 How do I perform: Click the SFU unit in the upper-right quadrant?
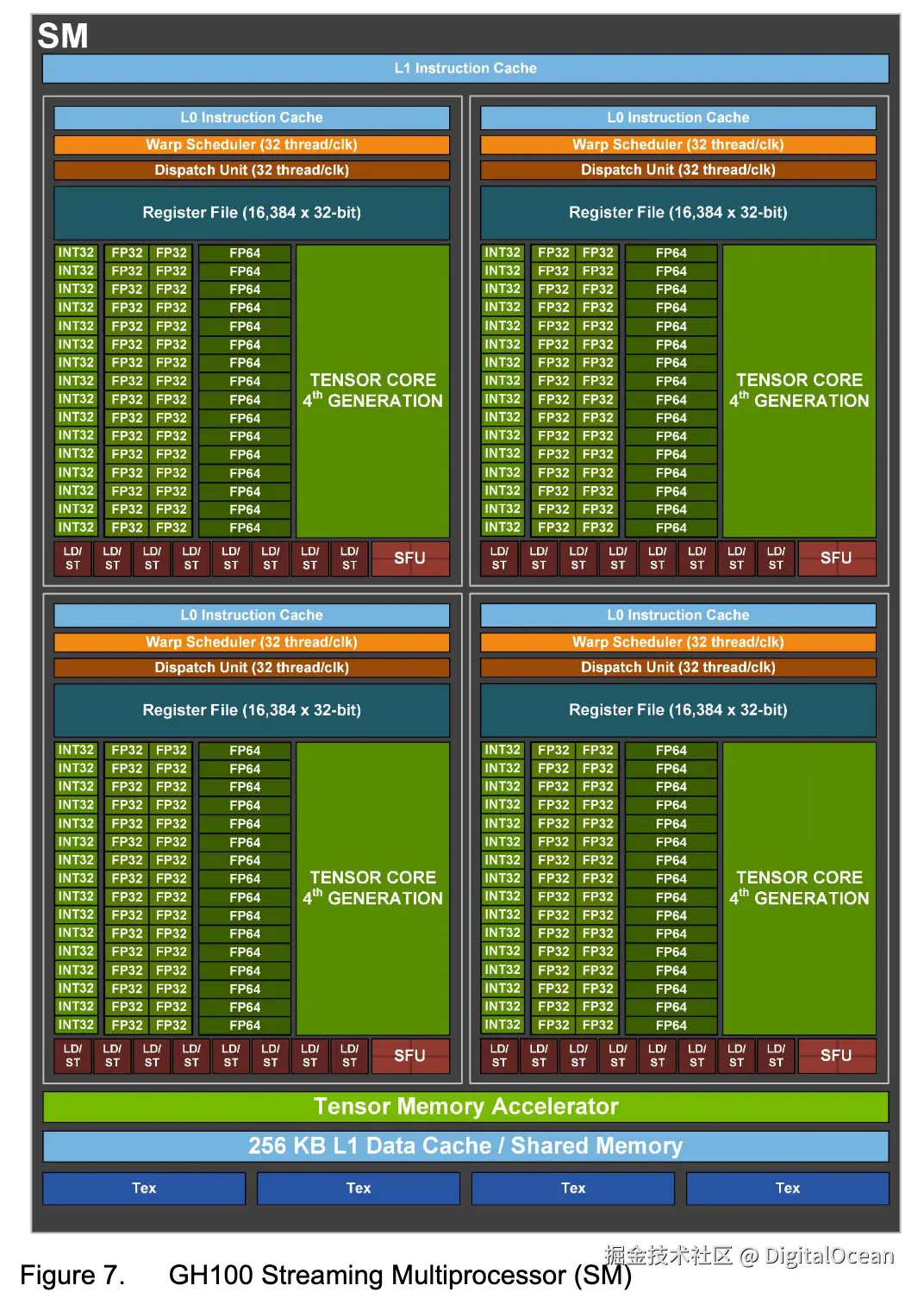click(x=834, y=558)
